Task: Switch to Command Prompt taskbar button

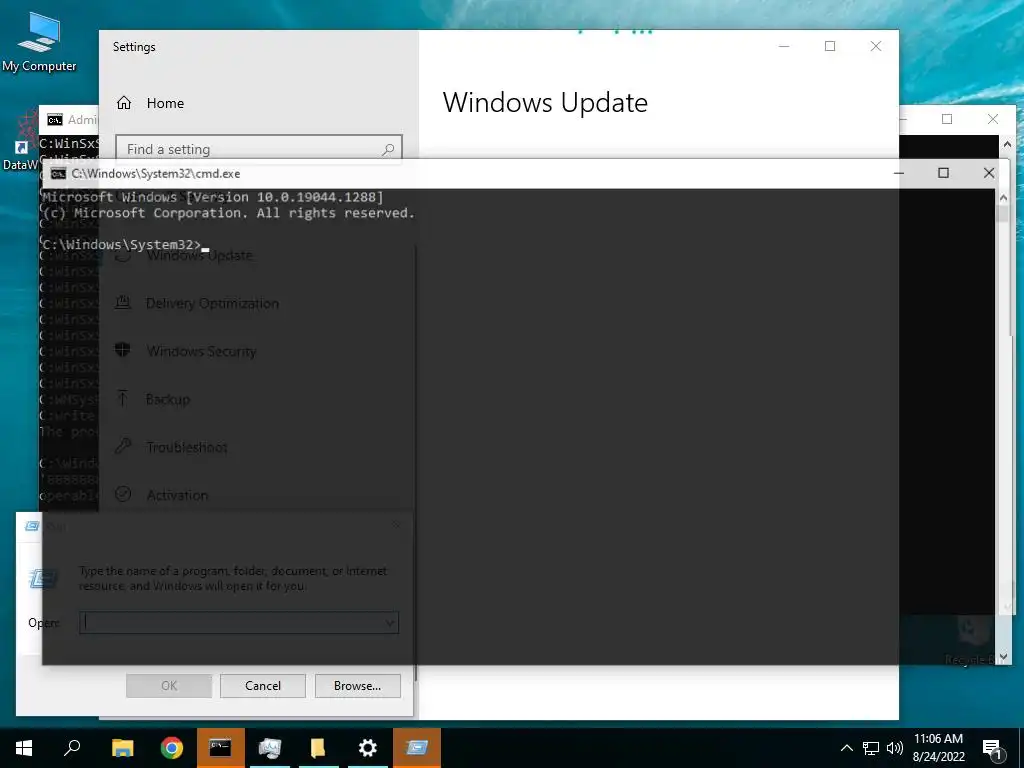Action: [220, 748]
